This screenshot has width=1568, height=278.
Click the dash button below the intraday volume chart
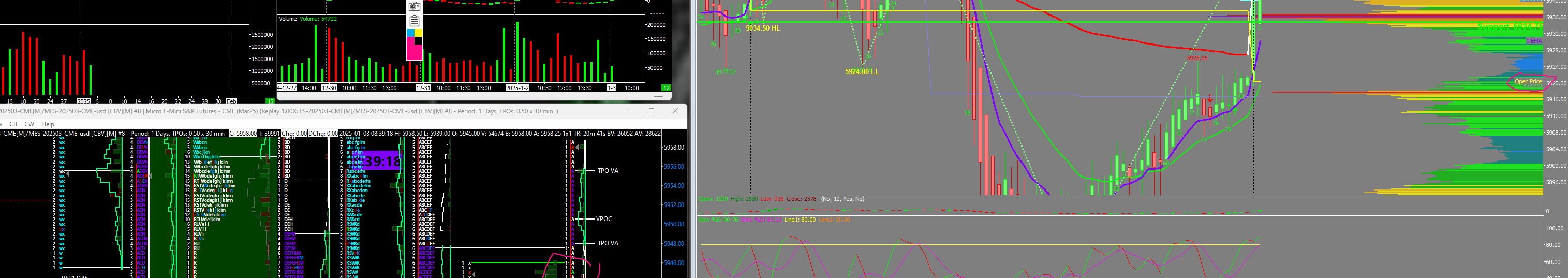click(x=658, y=96)
